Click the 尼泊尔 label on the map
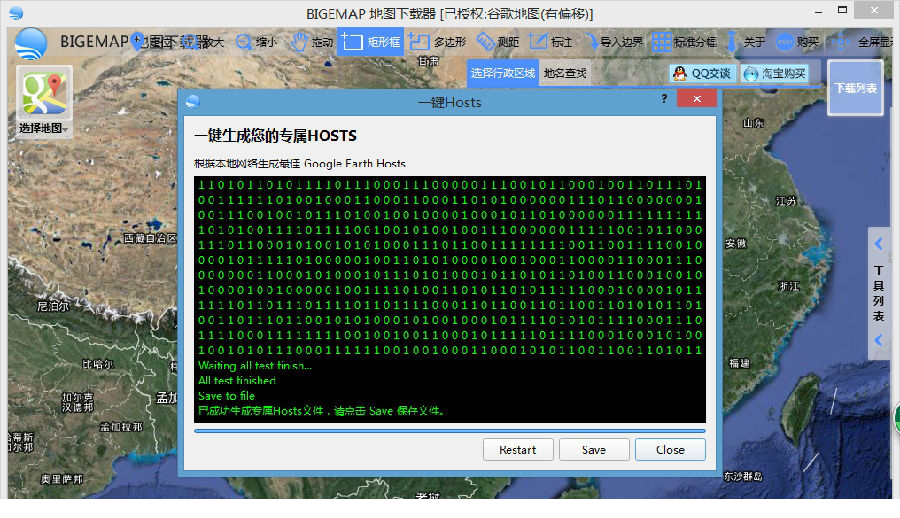The width and height of the screenshot is (900, 518). click(53, 307)
